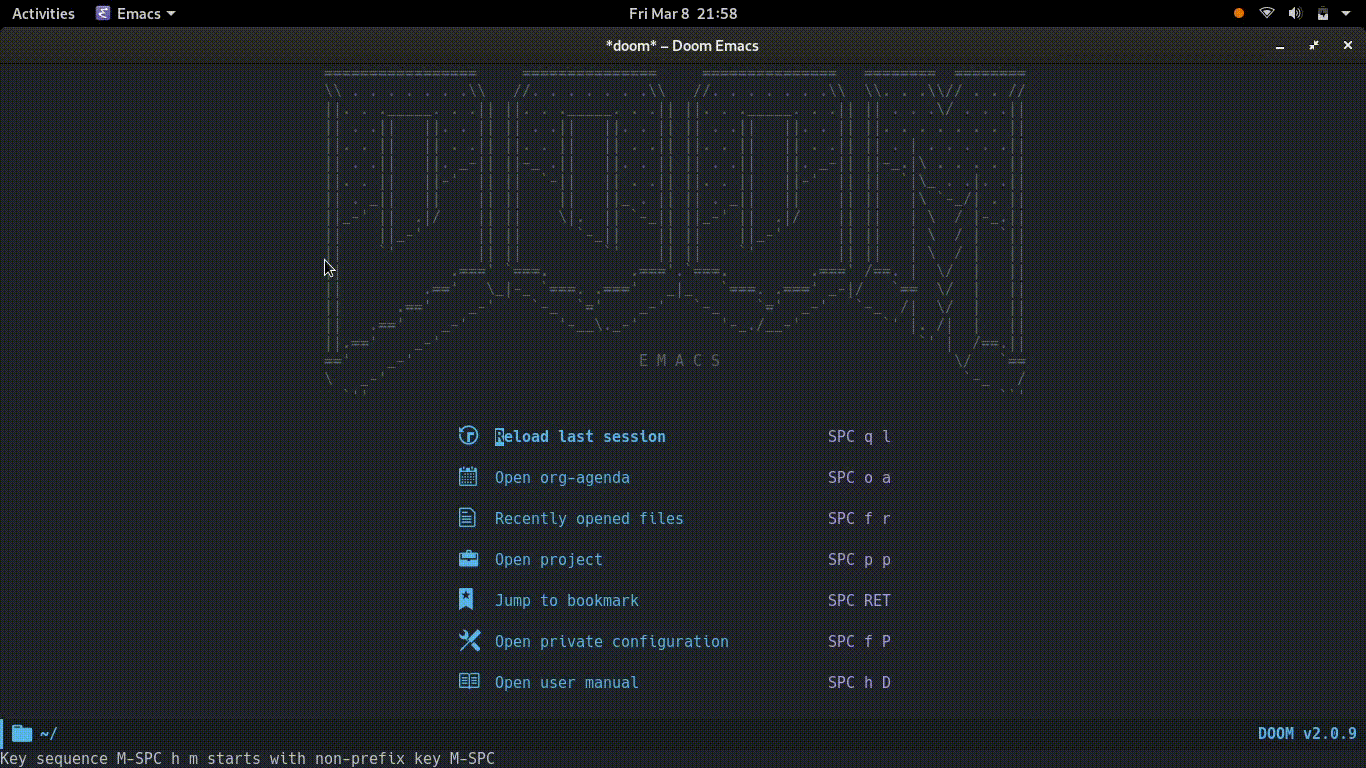
Task: Click the calendar icon beside Open org-agenda
Action: point(468,476)
